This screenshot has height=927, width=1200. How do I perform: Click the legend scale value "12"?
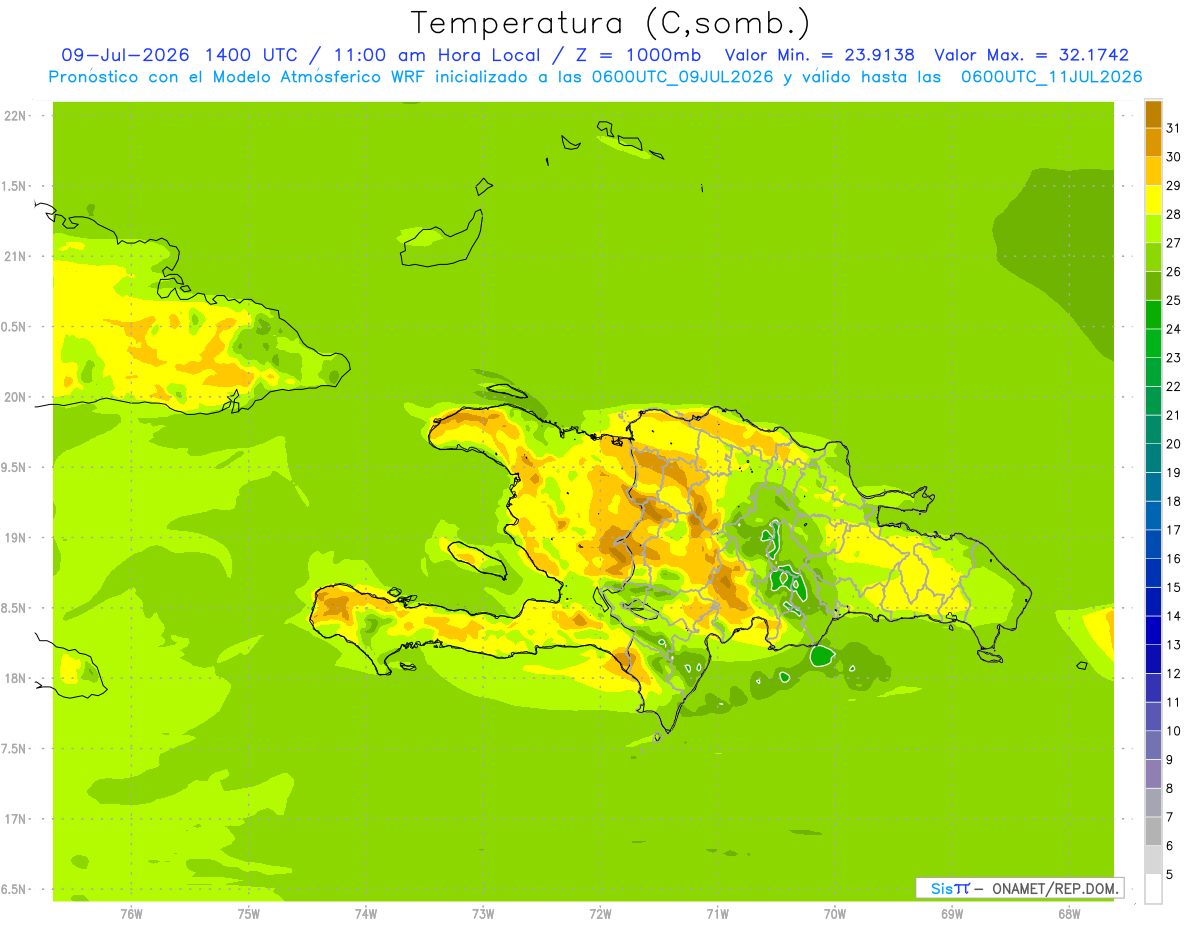tap(1173, 673)
